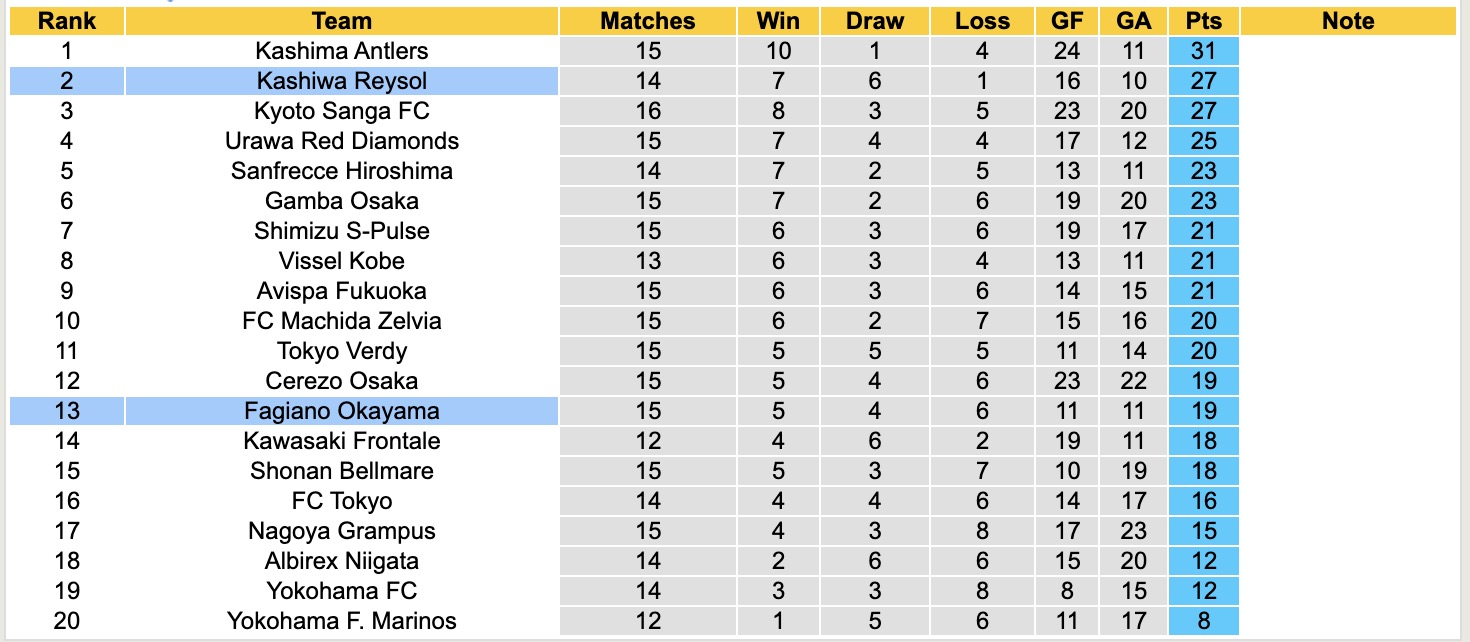The height and width of the screenshot is (642, 1470).
Task: Click Nagoya Grampus team name
Action: pyautogui.click(x=341, y=531)
